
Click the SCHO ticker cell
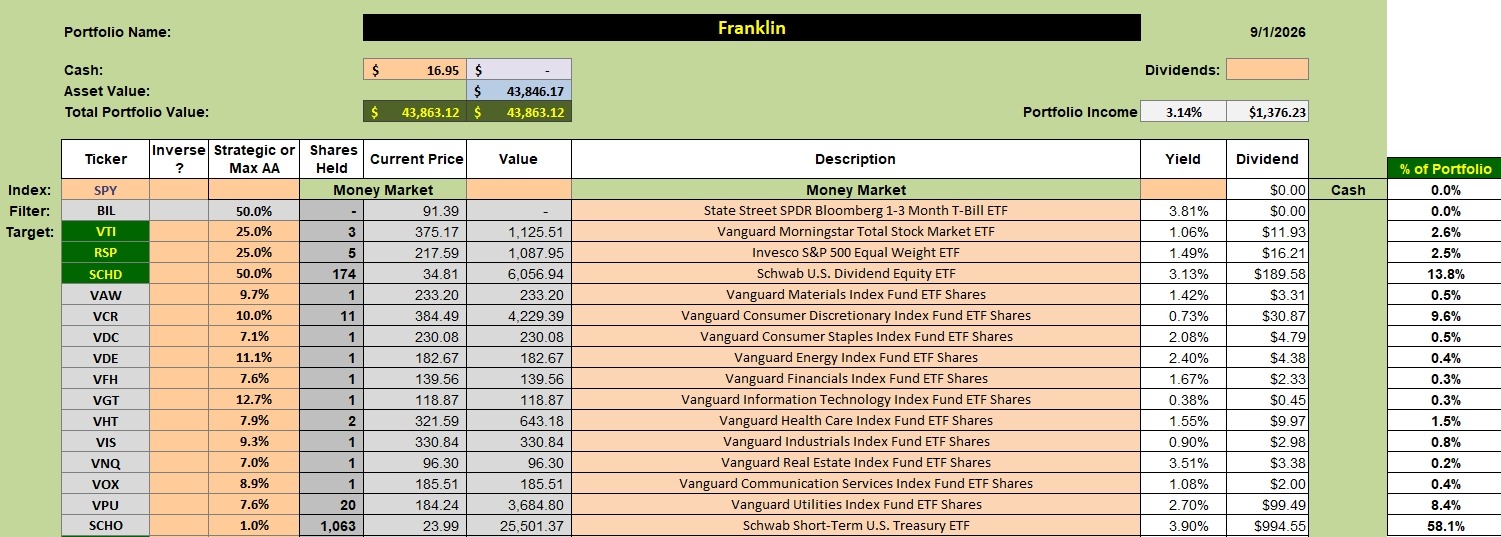(x=105, y=526)
